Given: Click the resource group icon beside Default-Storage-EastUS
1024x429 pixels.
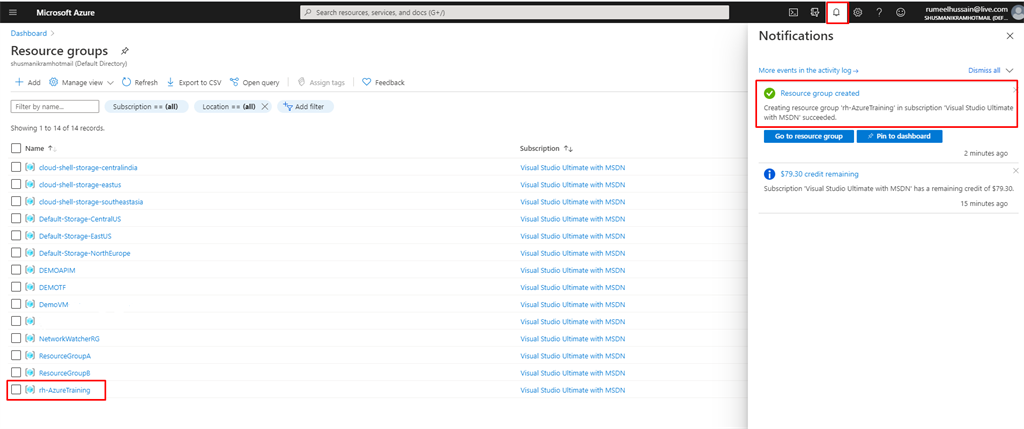Looking at the screenshot, I should pos(30,236).
